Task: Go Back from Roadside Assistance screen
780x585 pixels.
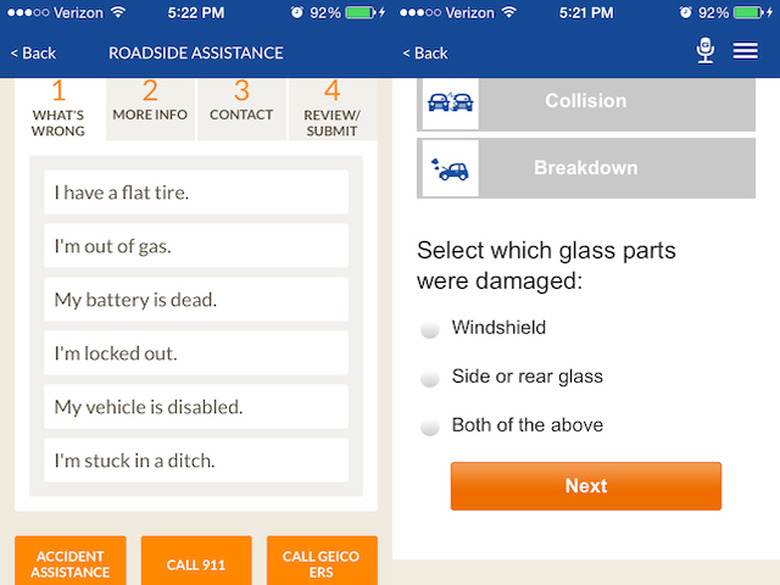Action: tap(33, 53)
